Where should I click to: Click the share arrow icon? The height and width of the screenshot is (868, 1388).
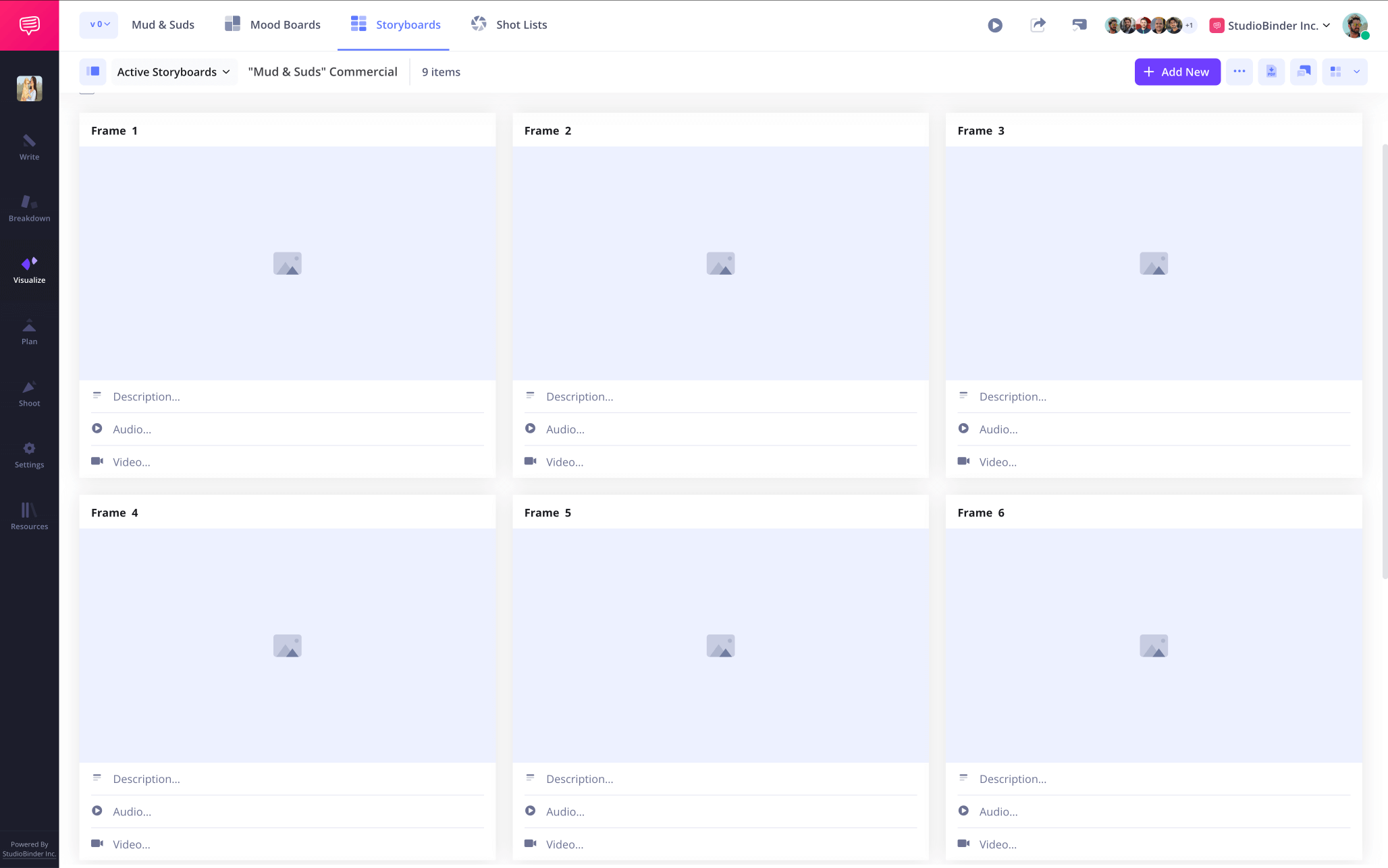[1038, 25]
